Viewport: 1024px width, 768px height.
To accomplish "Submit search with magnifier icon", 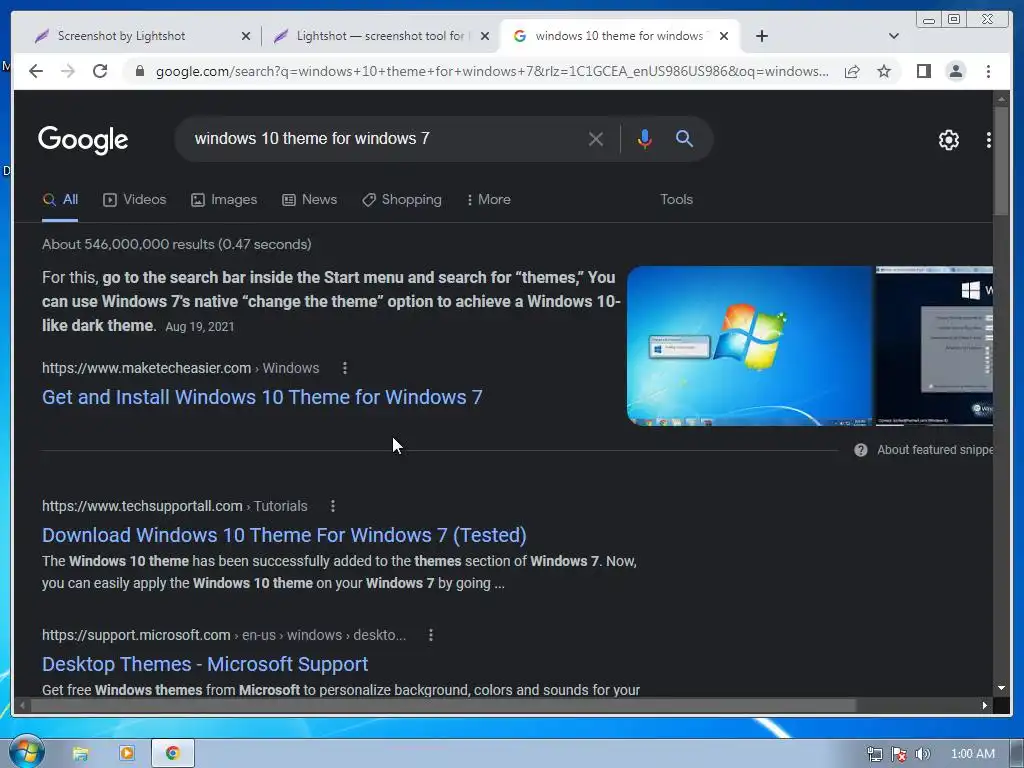I will point(684,138).
